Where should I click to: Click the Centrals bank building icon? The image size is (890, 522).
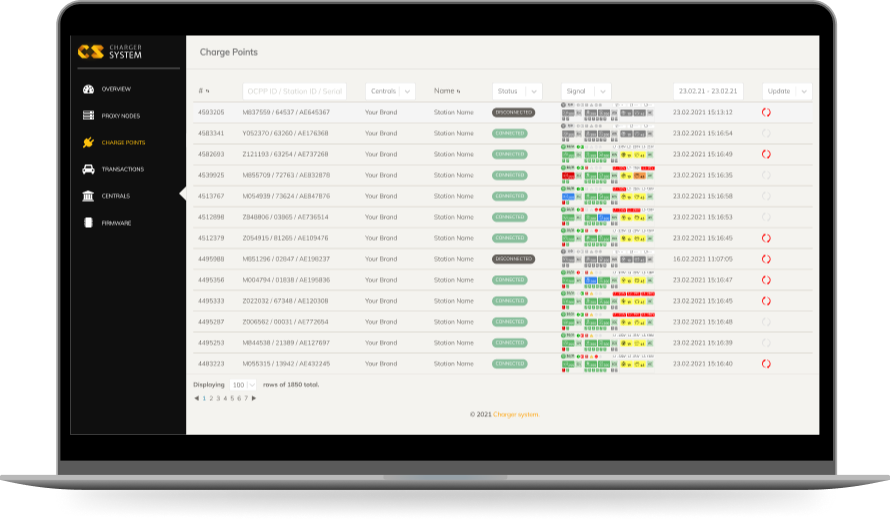pyautogui.click(x=88, y=196)
